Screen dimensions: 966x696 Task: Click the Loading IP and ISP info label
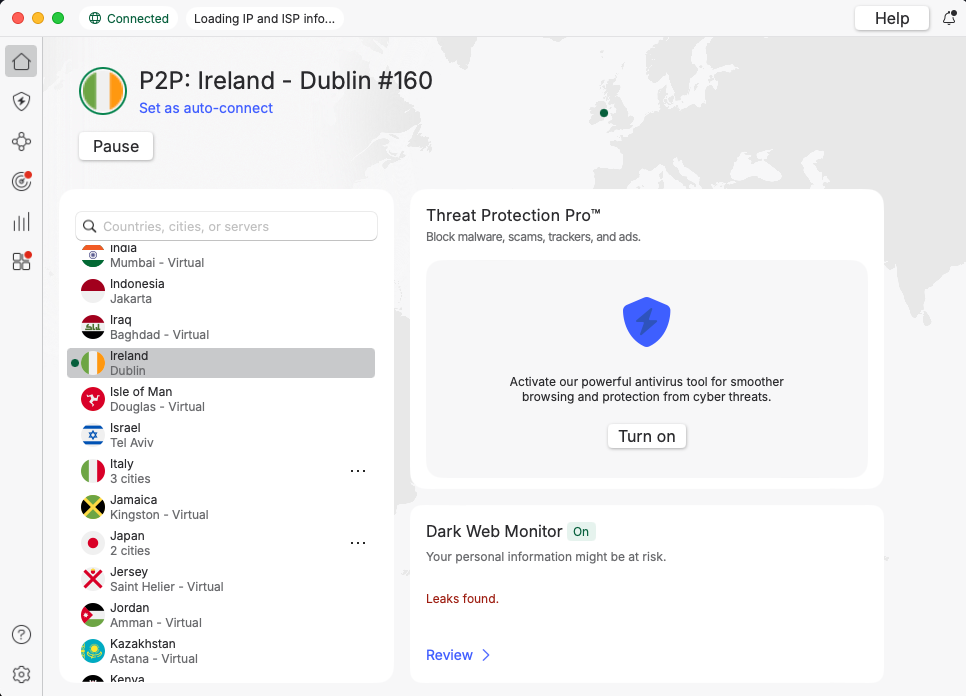[264, 18]
